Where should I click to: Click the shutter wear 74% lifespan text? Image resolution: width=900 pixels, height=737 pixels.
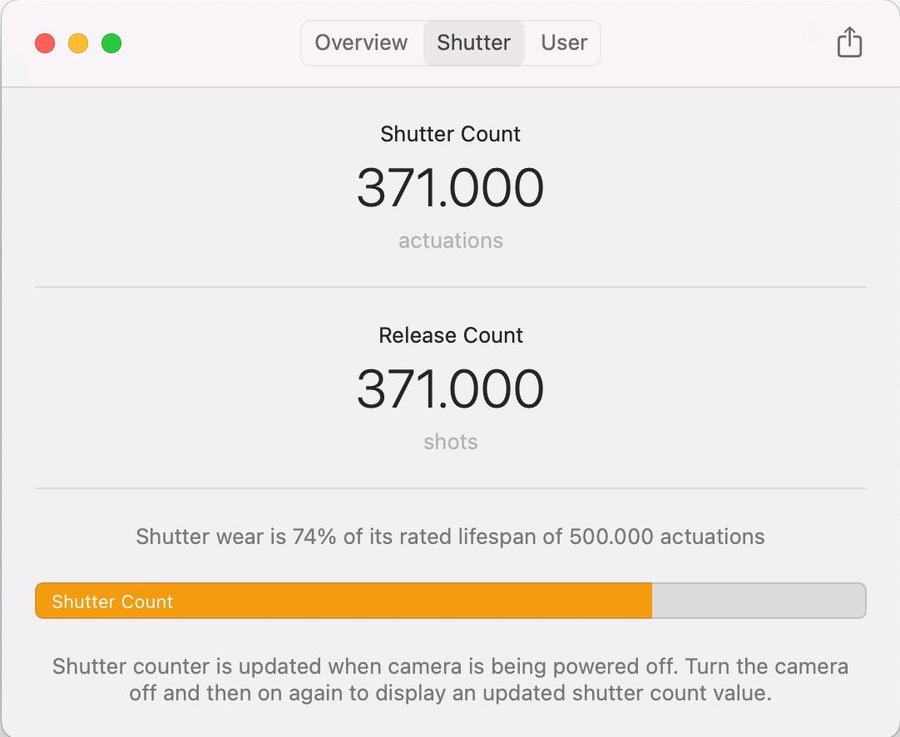[450, 537]
